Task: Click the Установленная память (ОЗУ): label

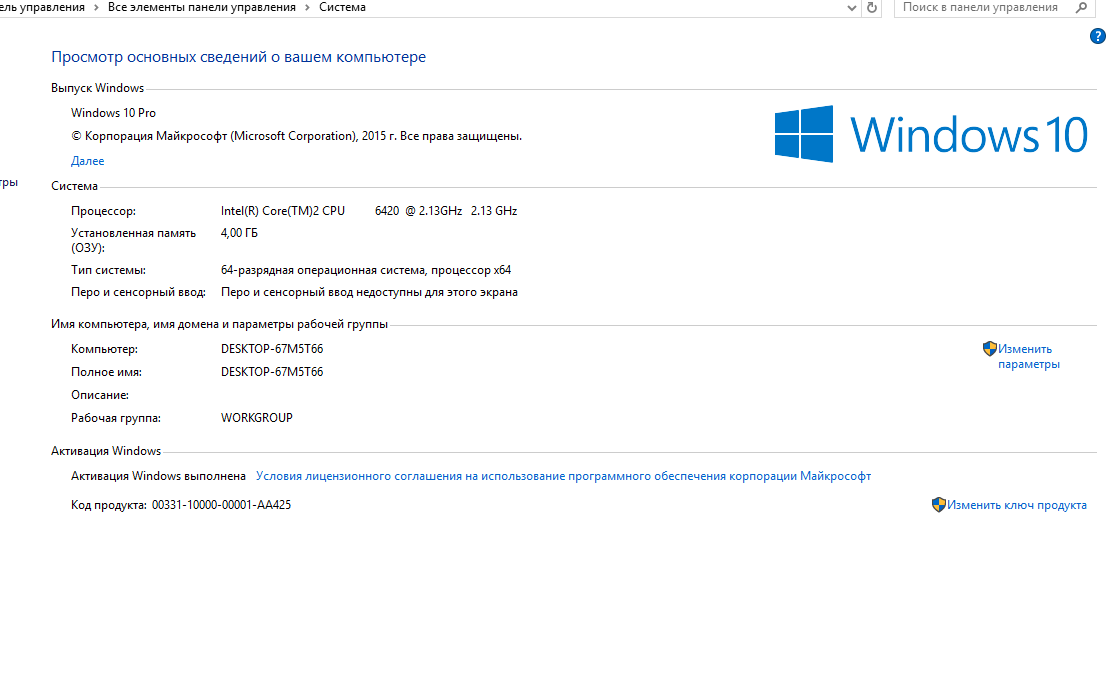Action: (133, 240)
